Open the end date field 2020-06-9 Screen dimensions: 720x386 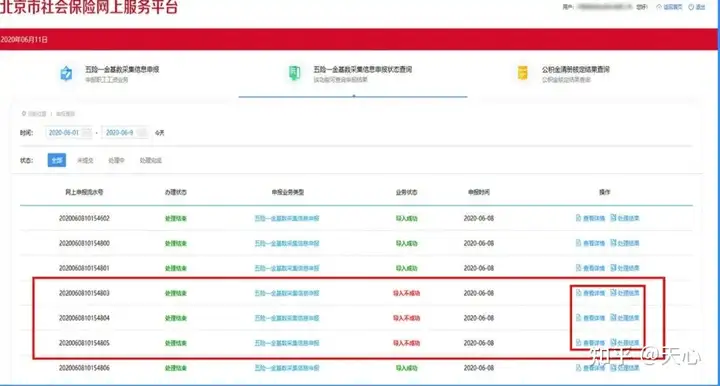point(125,133)
